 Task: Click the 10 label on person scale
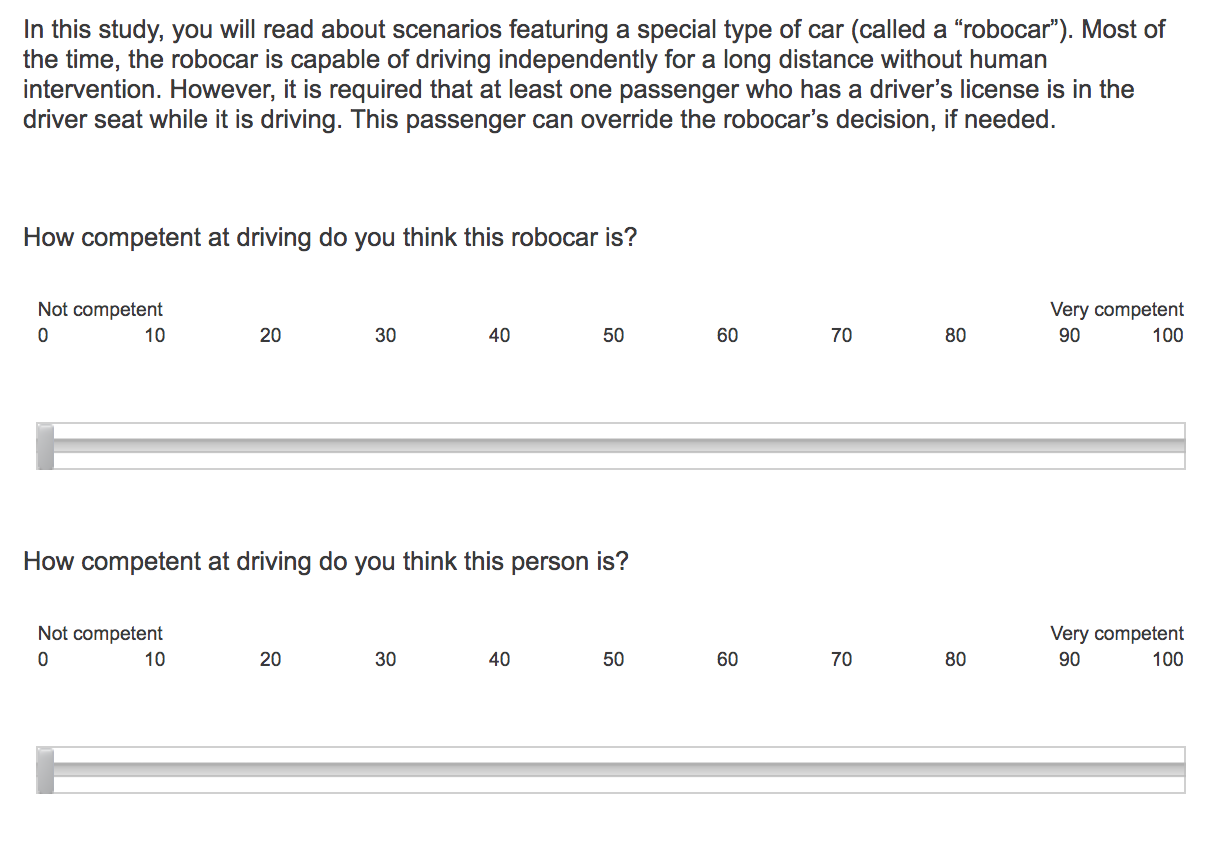click(x=155, y=660)
